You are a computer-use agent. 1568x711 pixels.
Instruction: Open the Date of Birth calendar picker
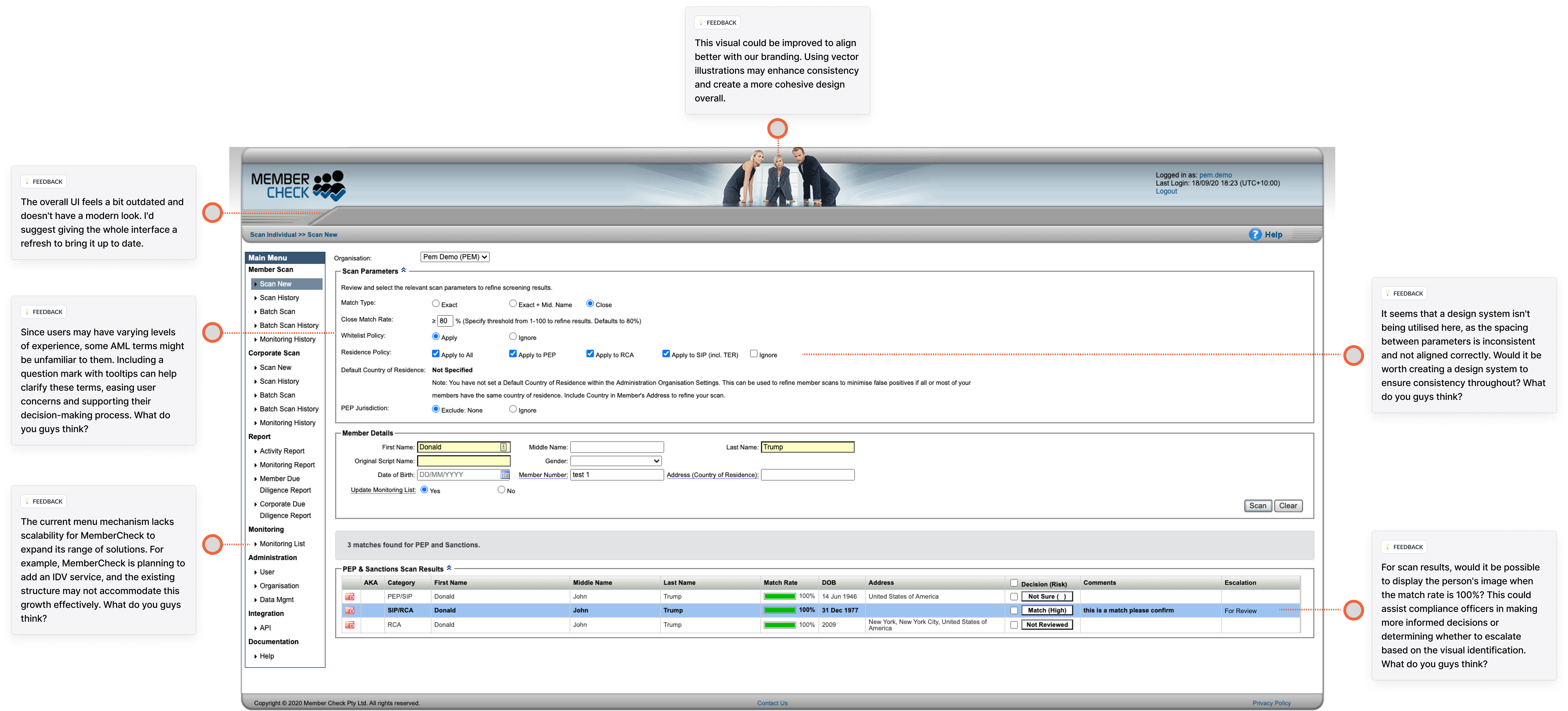[x=505, y=475]
